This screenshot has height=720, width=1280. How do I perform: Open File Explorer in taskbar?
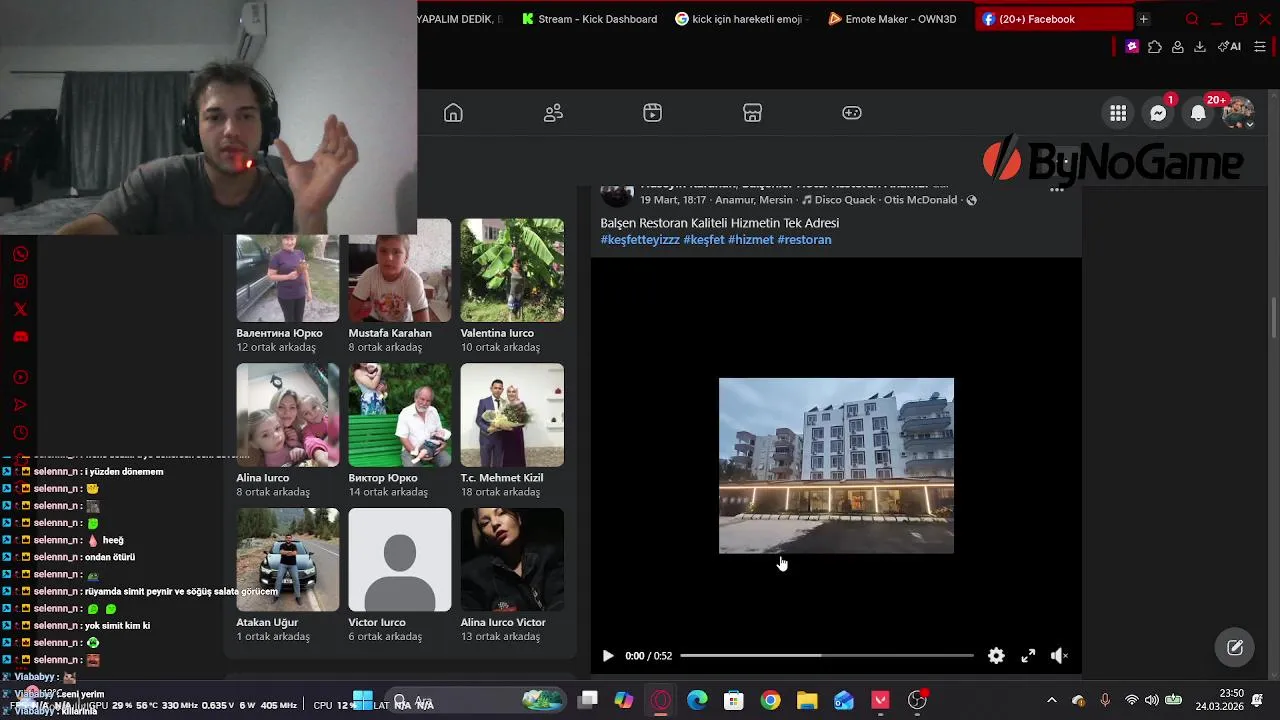coord(807,701)
